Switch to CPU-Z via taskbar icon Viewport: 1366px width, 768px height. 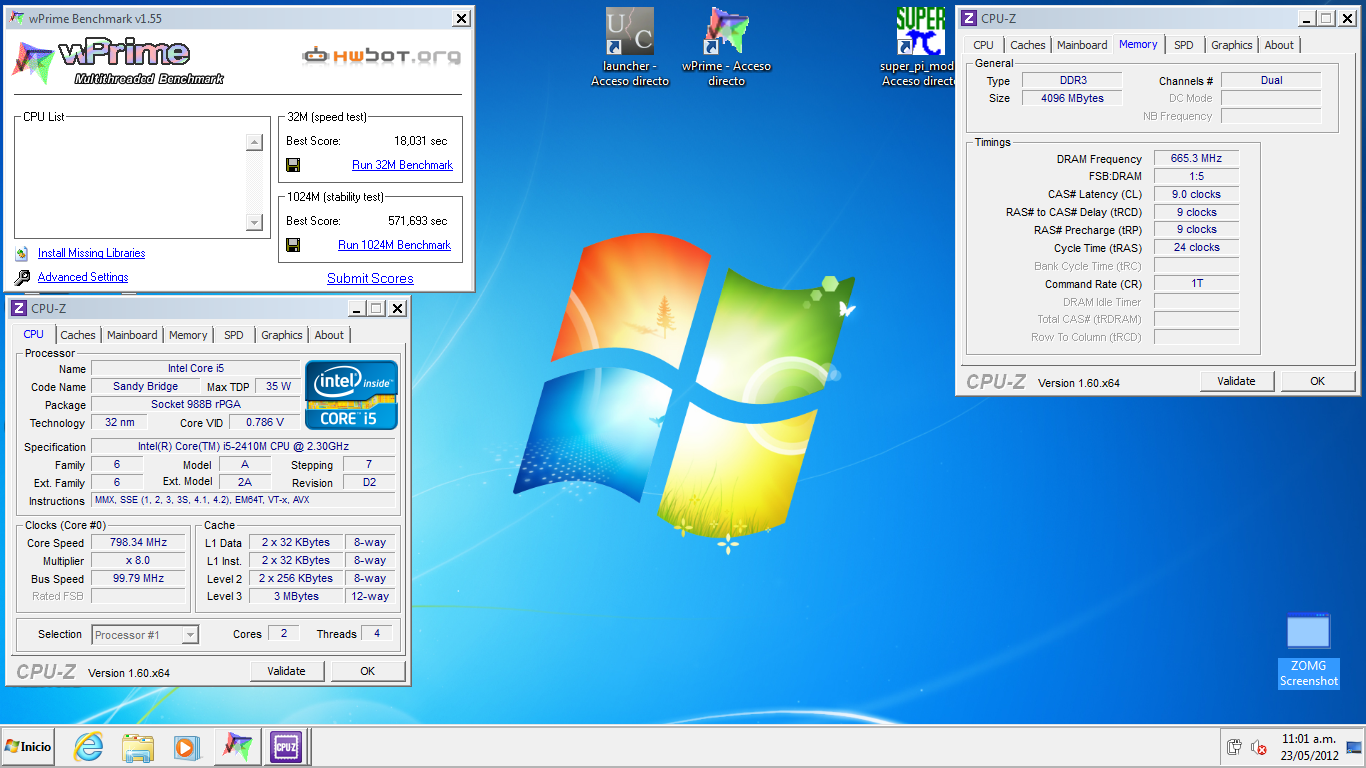coord(285,747)
